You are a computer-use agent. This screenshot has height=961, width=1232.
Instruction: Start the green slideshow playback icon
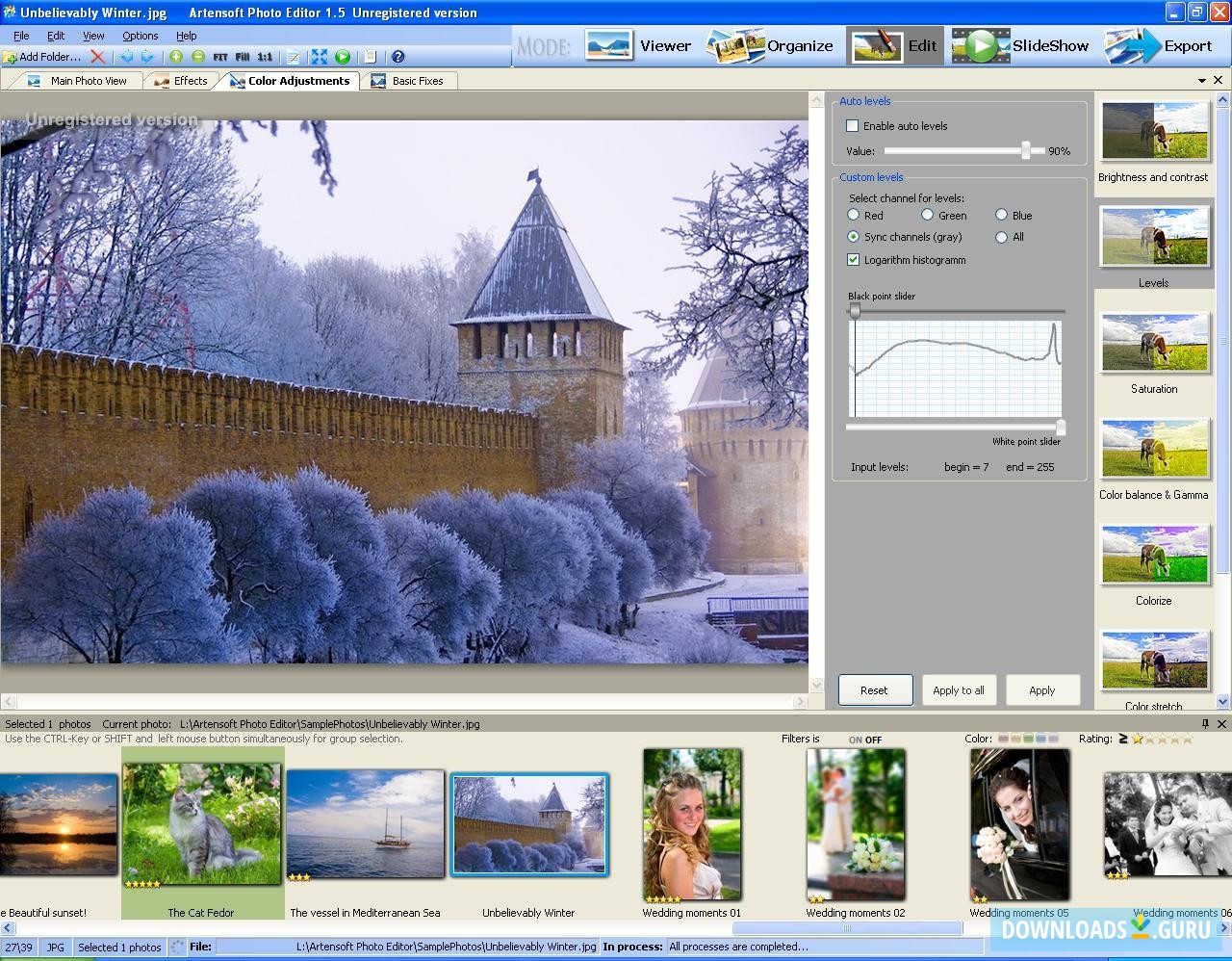tap(343, 57)
